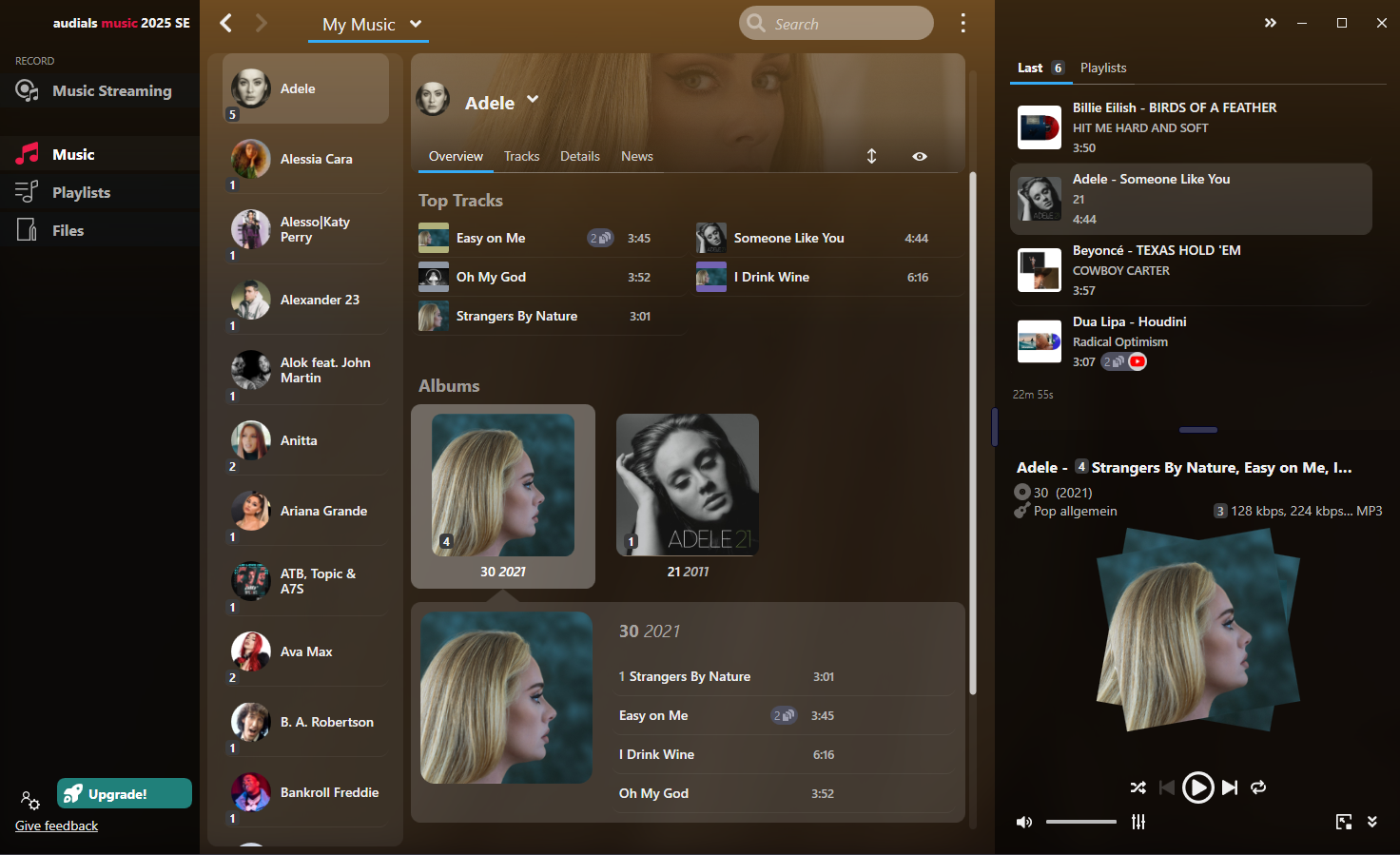The image size is (1400, 855).
Task: Skip to the next track
Action: tap(1230, 787)
